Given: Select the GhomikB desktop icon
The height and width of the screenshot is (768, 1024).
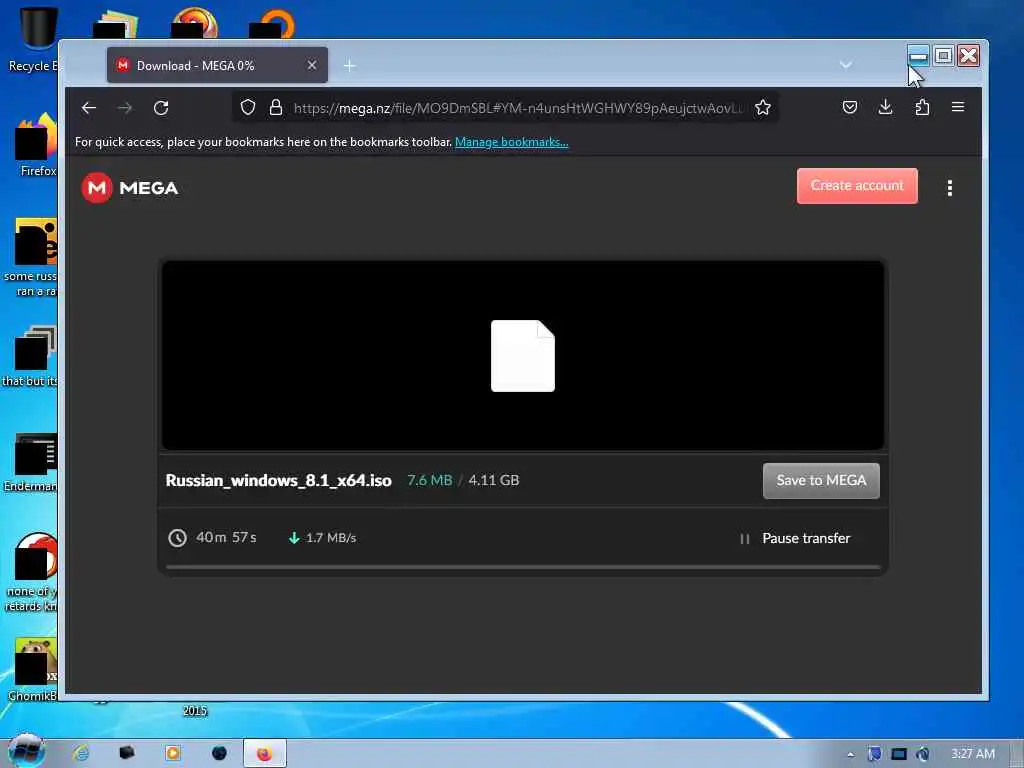Looking at the screenshot, I should 33,669.
